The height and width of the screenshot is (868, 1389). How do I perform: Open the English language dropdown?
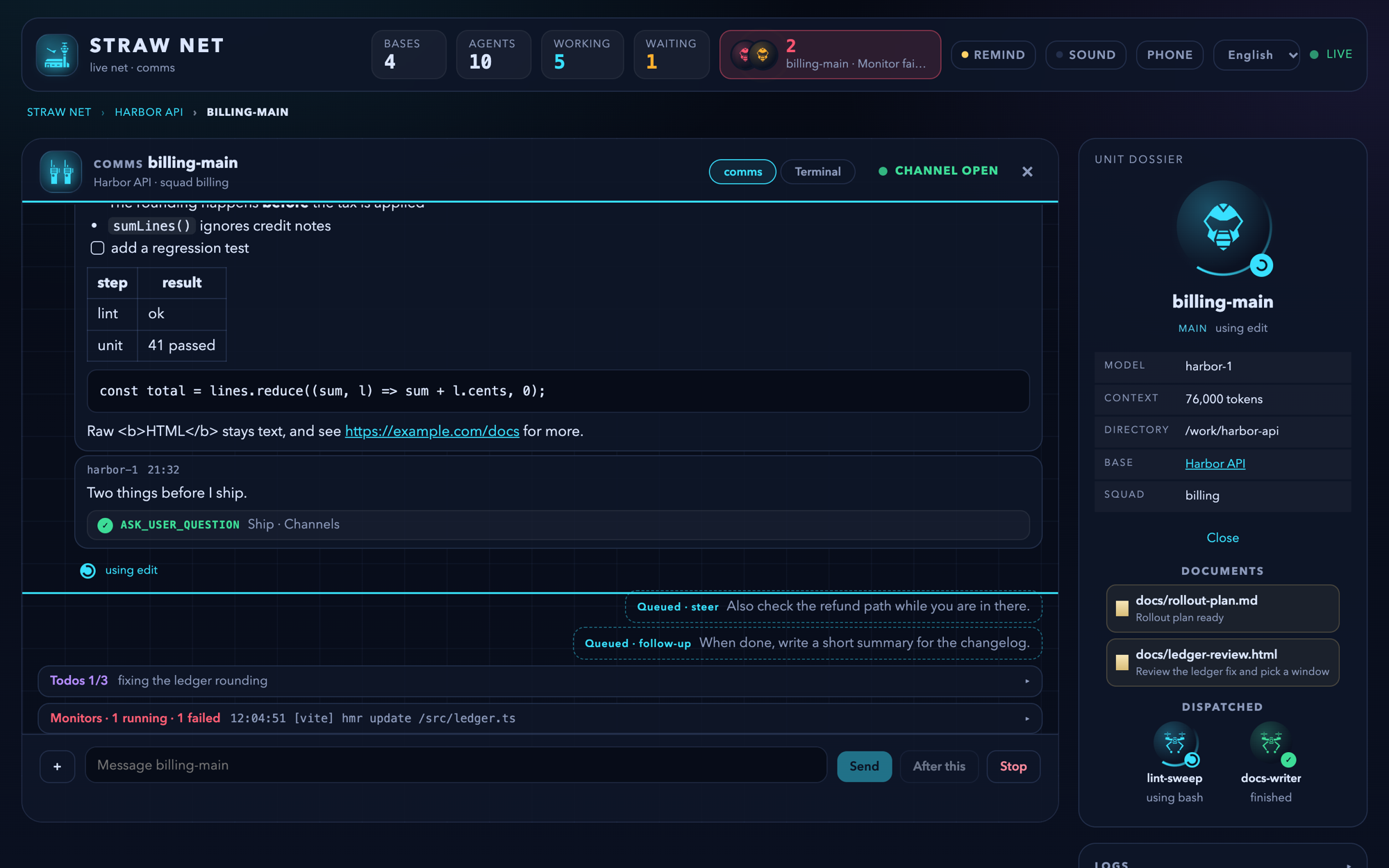[1256, 55]
